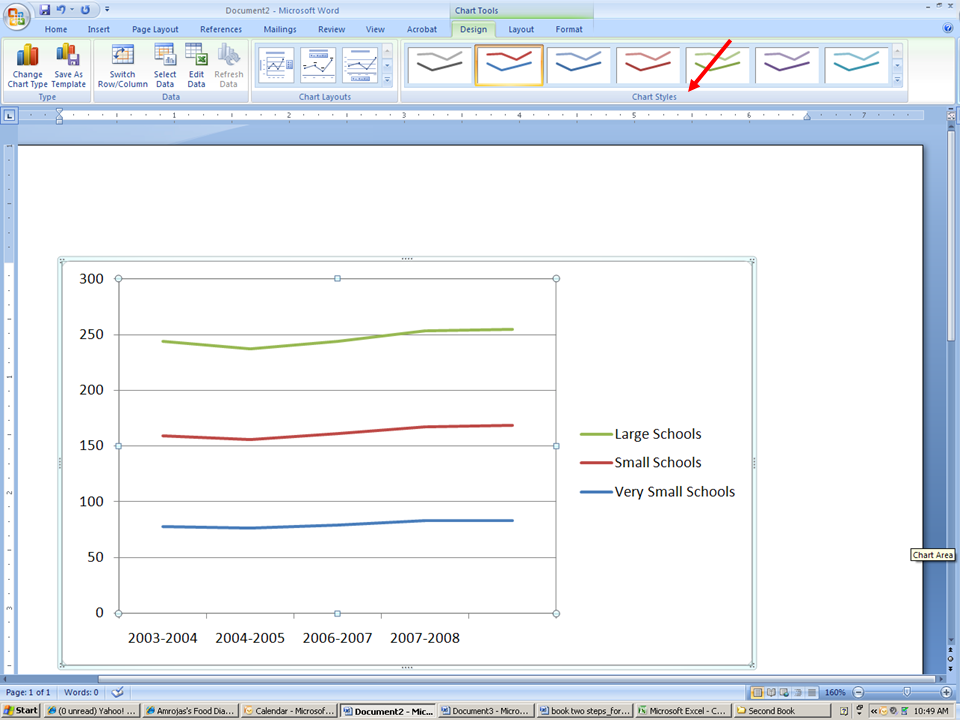Switch to Outline view

pyautogui.click(x=798, y=692)
